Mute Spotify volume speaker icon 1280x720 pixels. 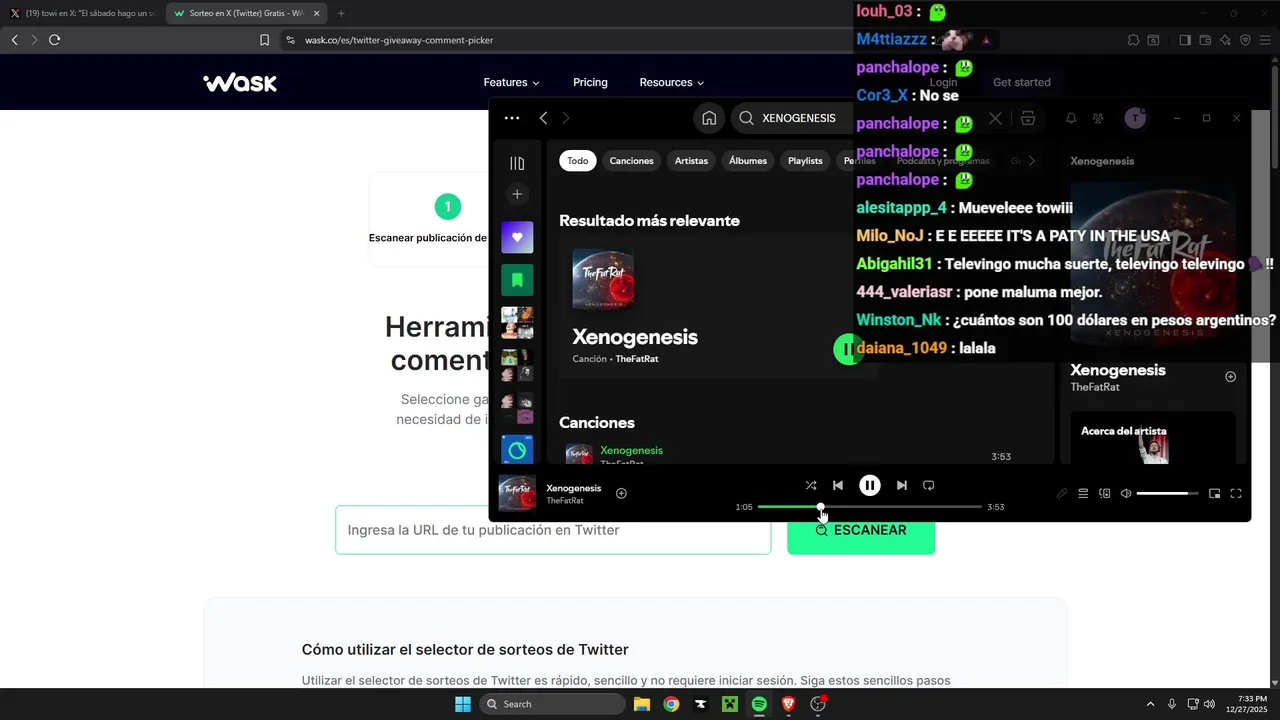coord(1126,493)
